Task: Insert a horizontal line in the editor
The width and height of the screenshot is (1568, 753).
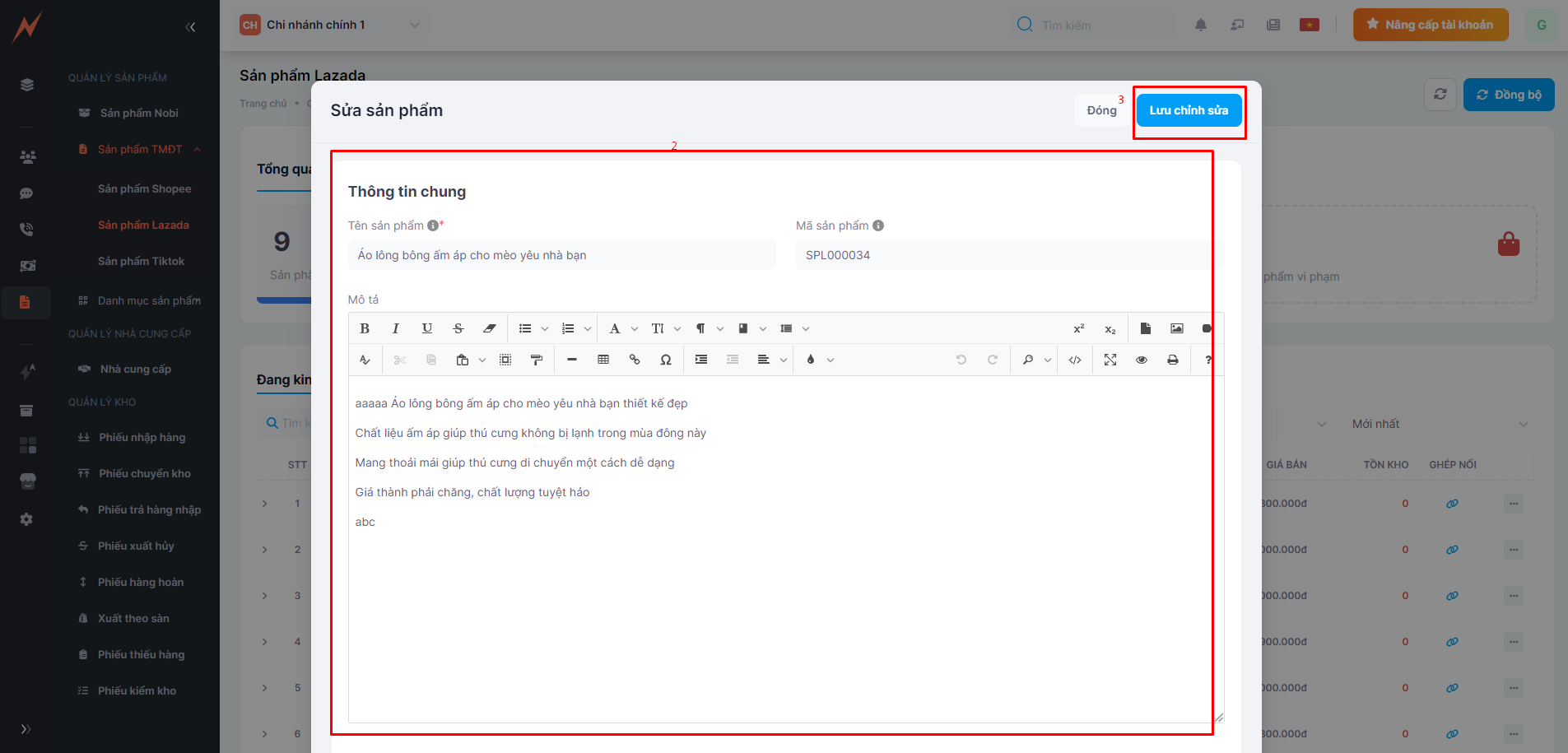Action: point(572,360)
